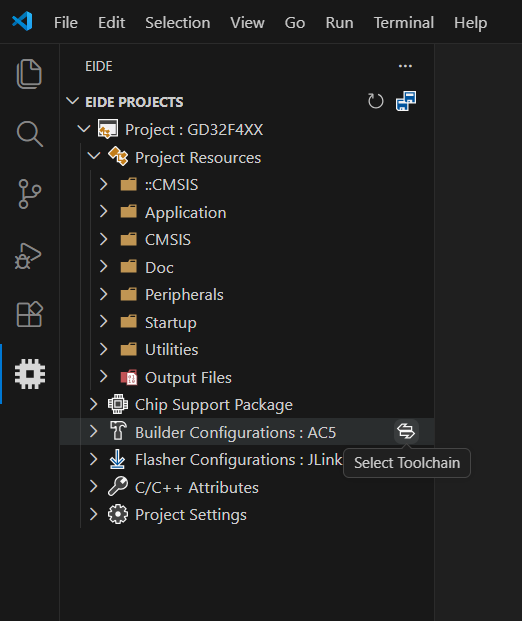Open the Search view in activity bar
522x621 pixels.
coord(29,133)
